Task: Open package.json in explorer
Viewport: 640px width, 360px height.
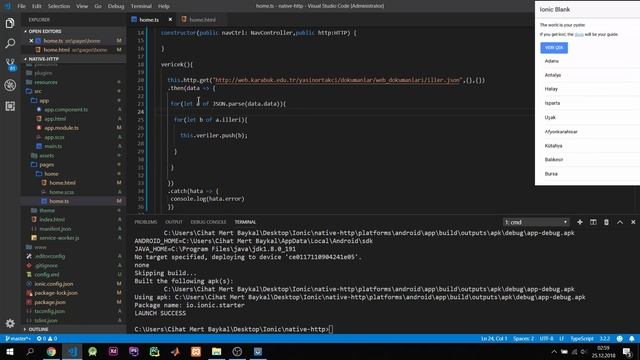Action: 50,302
